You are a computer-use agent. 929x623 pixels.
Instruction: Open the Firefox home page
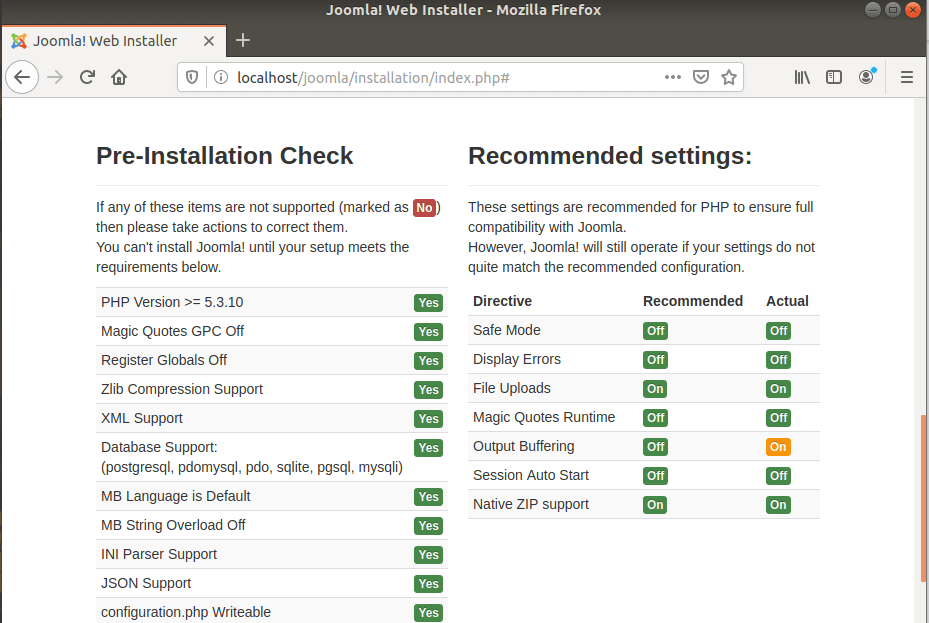tap(119, 77)
